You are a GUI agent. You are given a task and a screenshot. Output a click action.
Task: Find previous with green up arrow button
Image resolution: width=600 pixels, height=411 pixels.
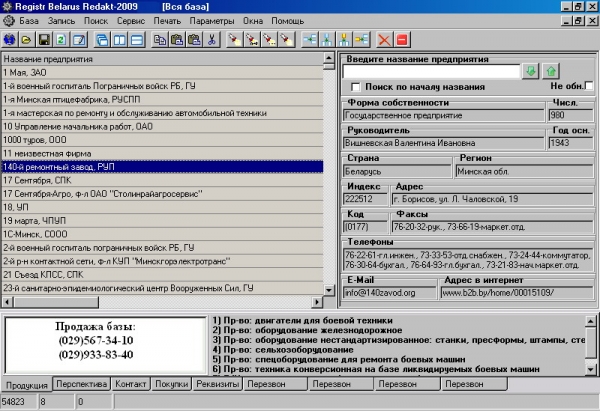551,71
